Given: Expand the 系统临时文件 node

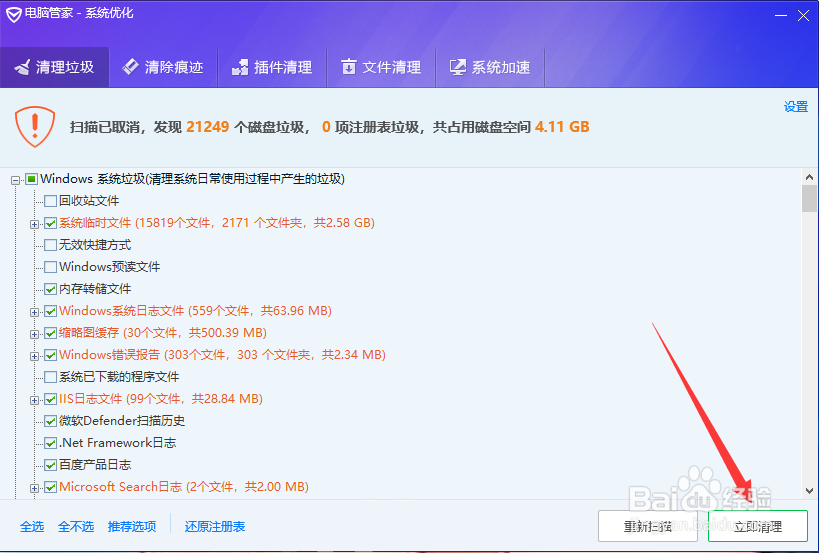Looking at the screenshot, I should pos(34,224).
